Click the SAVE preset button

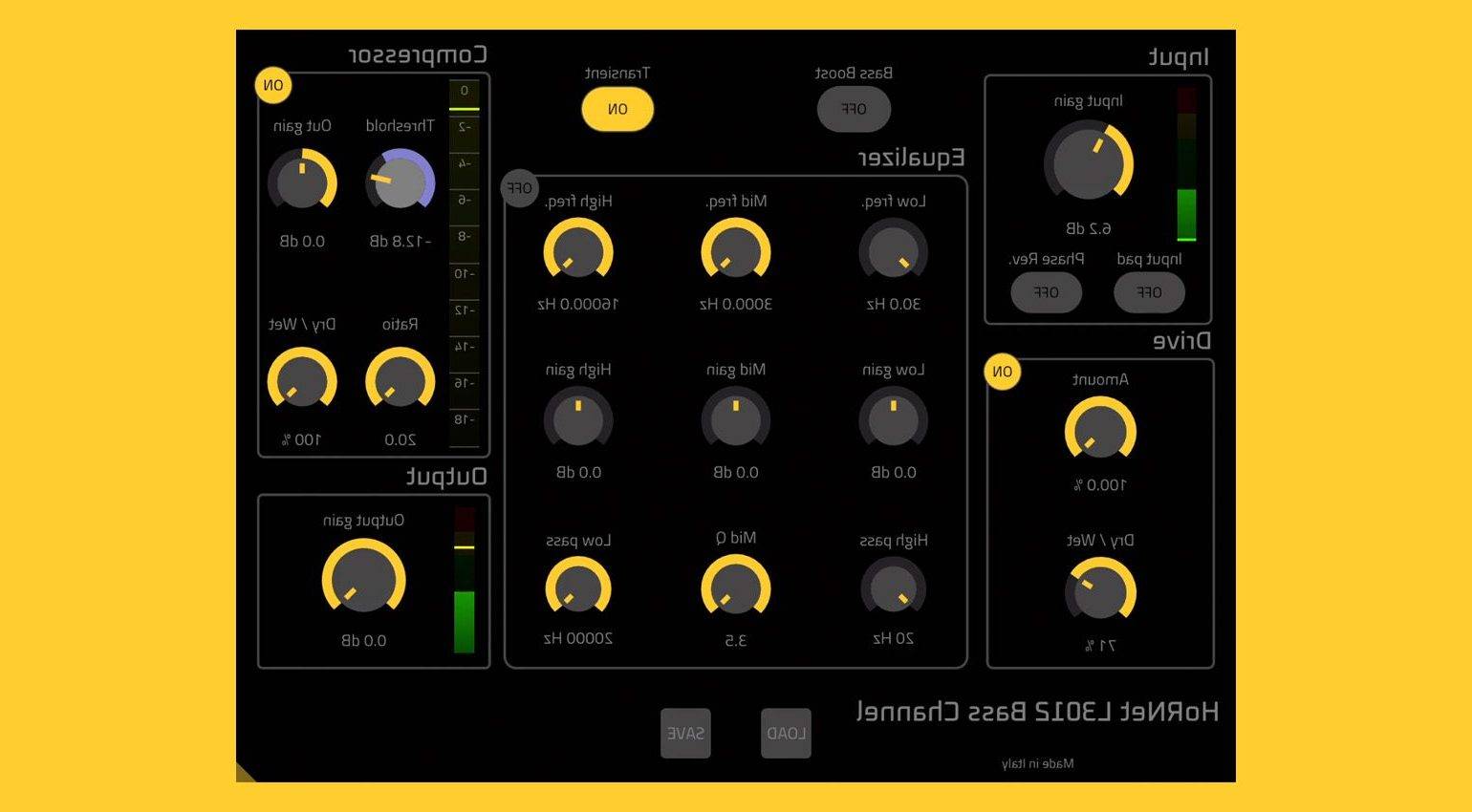click(685, 734)
